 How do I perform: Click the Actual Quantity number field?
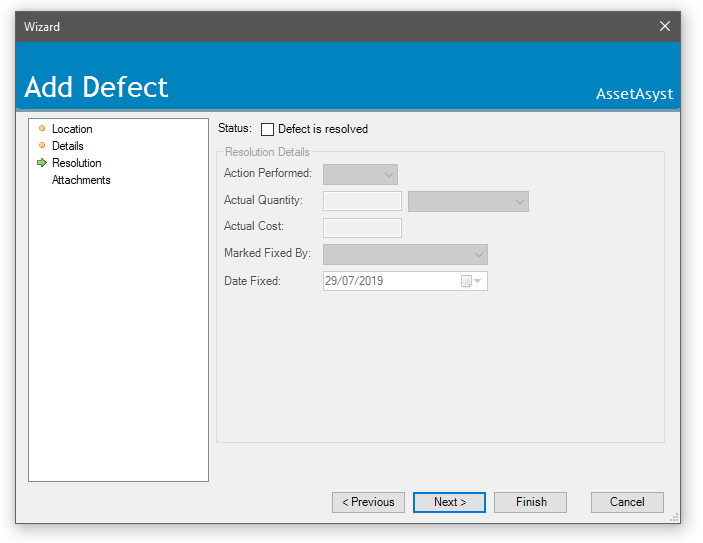tap(362, 201)
